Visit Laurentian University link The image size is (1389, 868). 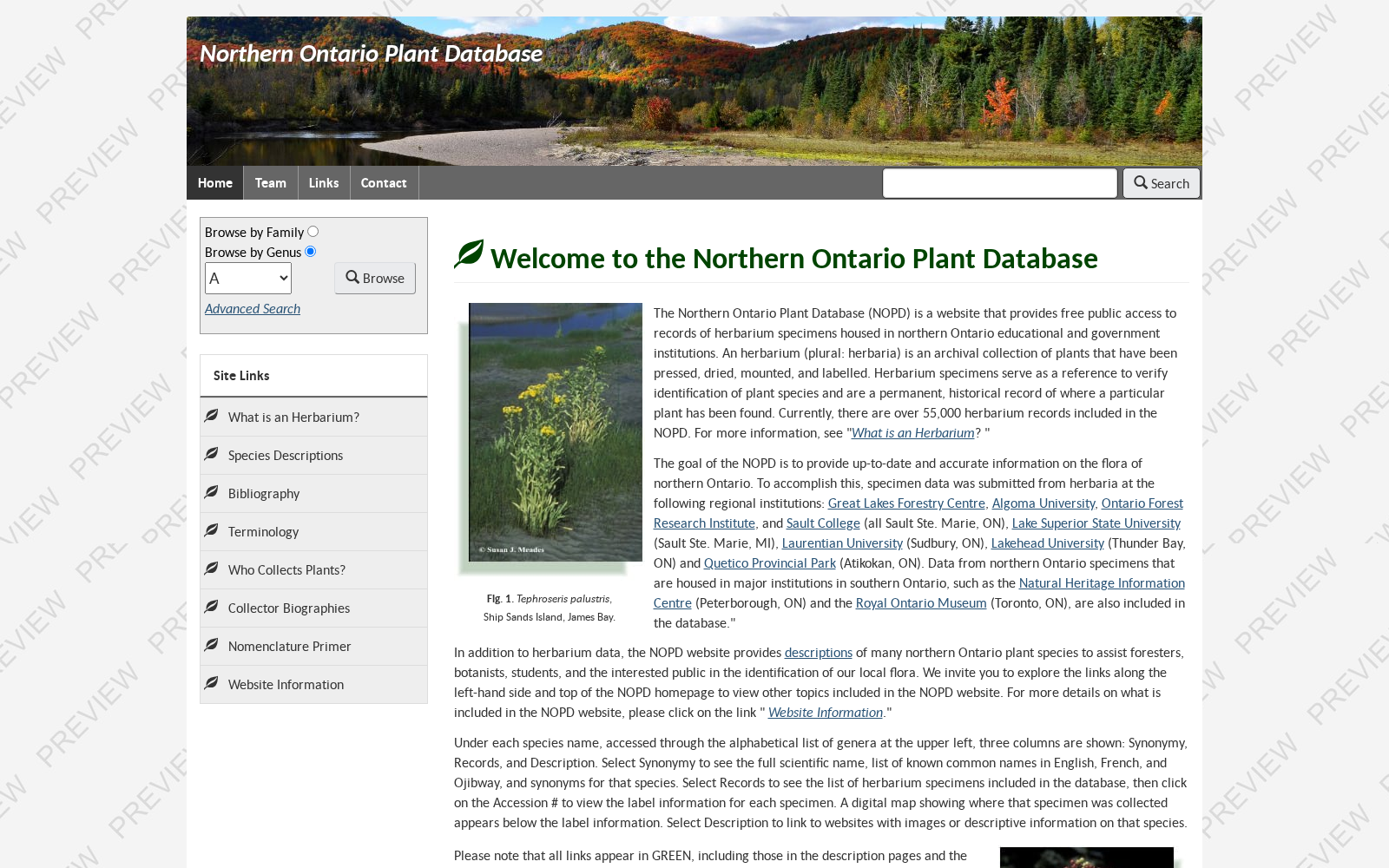click(842, 543)
